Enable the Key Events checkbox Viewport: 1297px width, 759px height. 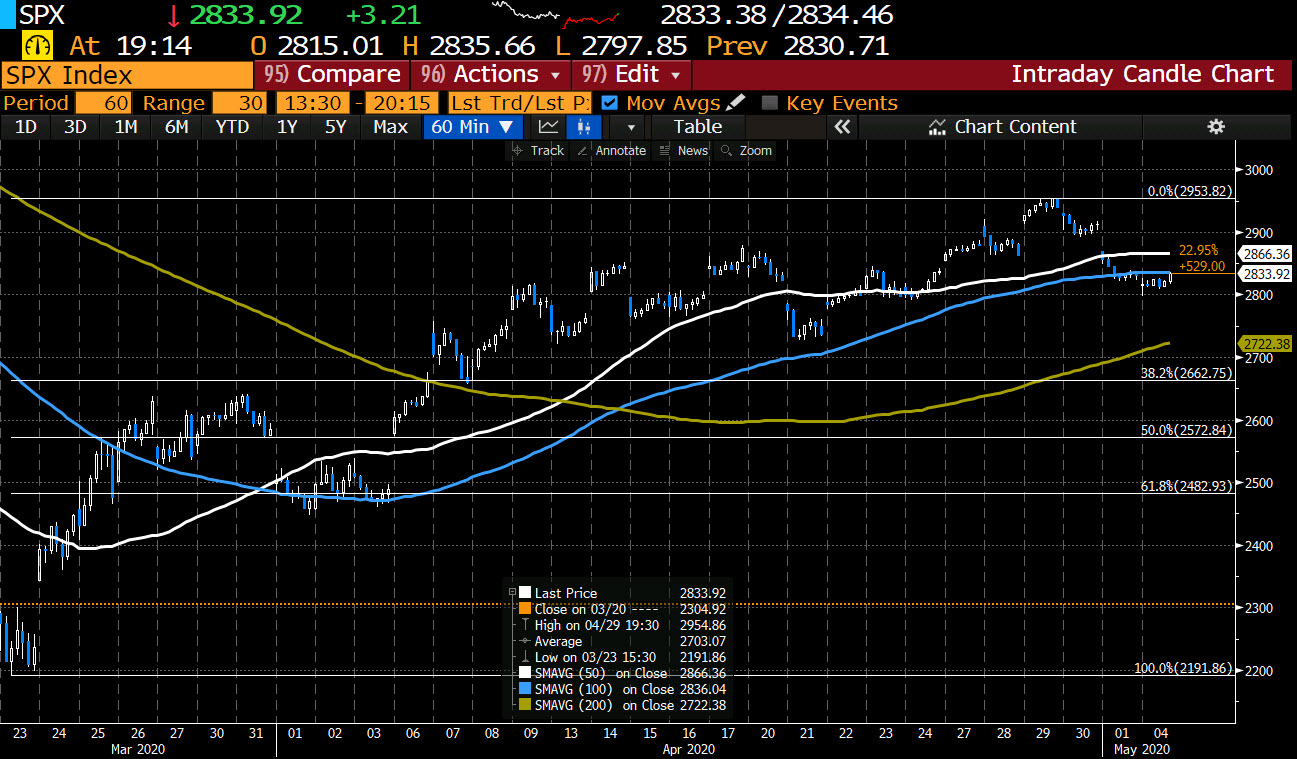click(769, 103)
